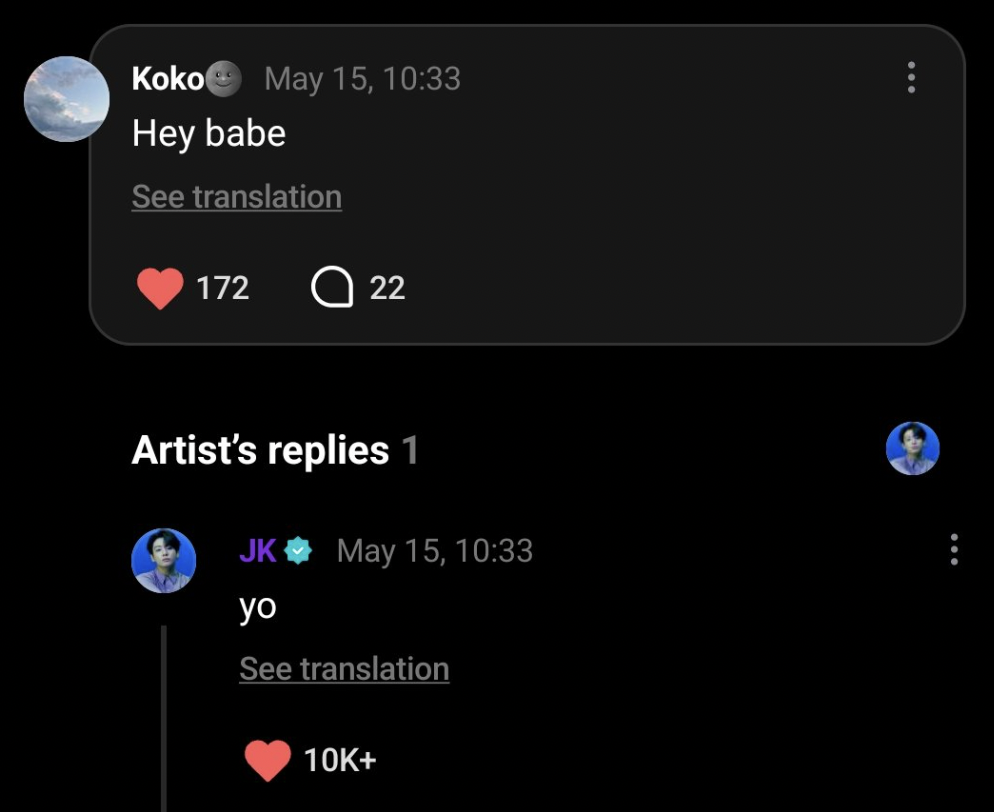Open the more options menu on JK's reply
The height and width of the screenshot is (812, 994).
pos(954,550)
